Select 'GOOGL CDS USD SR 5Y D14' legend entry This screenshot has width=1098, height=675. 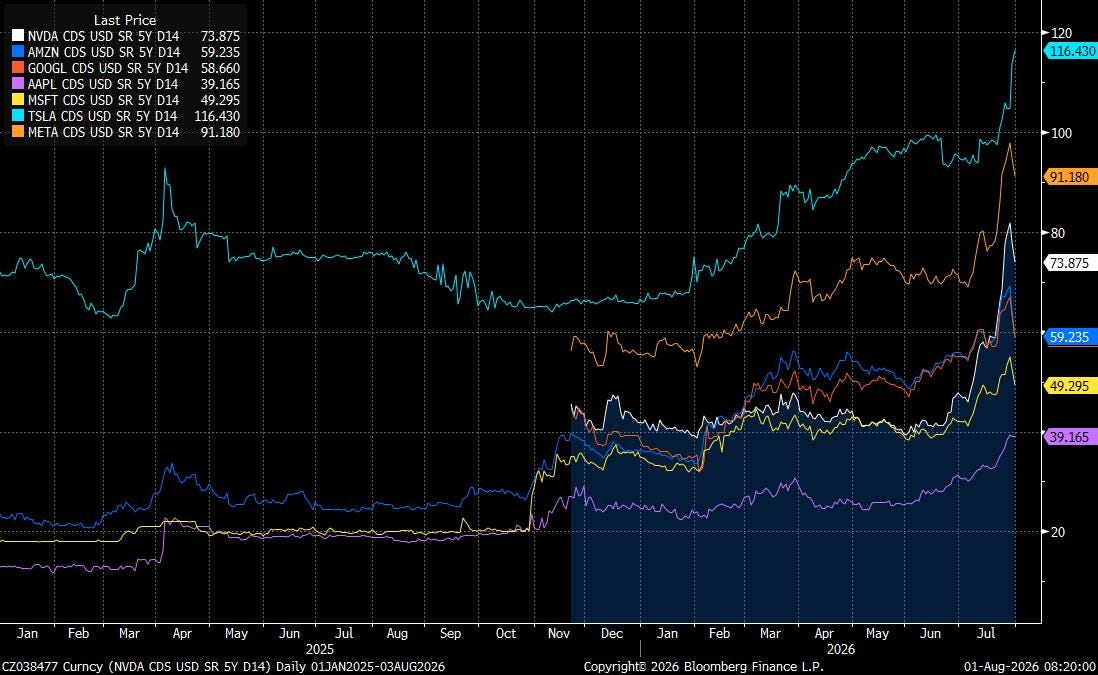pyautogui.click(x=108, y=68)
